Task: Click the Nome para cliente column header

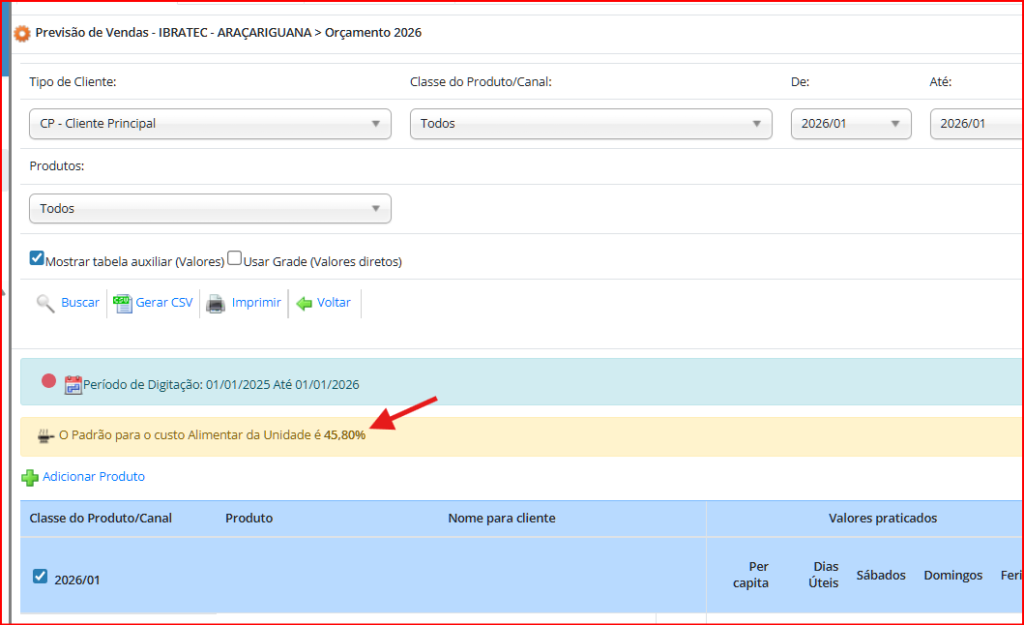Action: [x=501, y=518]
